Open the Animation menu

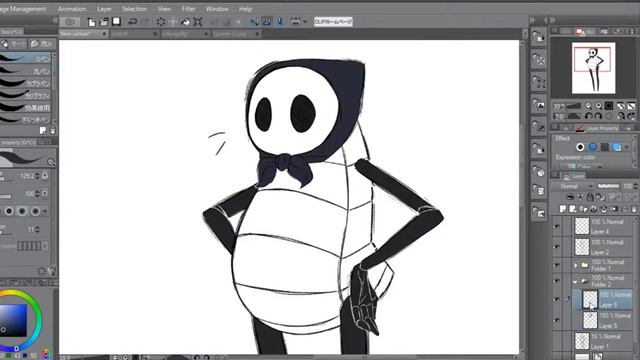click(x=72, y=9)
